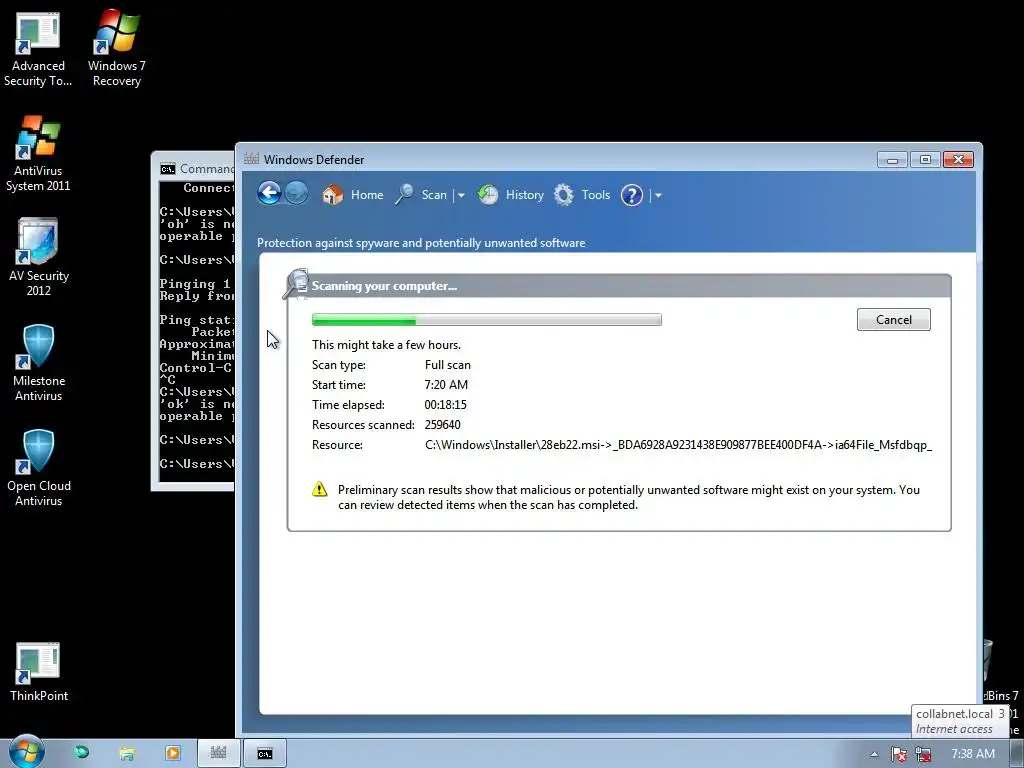Click the collabnet.local network tooltip
This screenshot has height=768, width=1024.
[x=960, y=721]
